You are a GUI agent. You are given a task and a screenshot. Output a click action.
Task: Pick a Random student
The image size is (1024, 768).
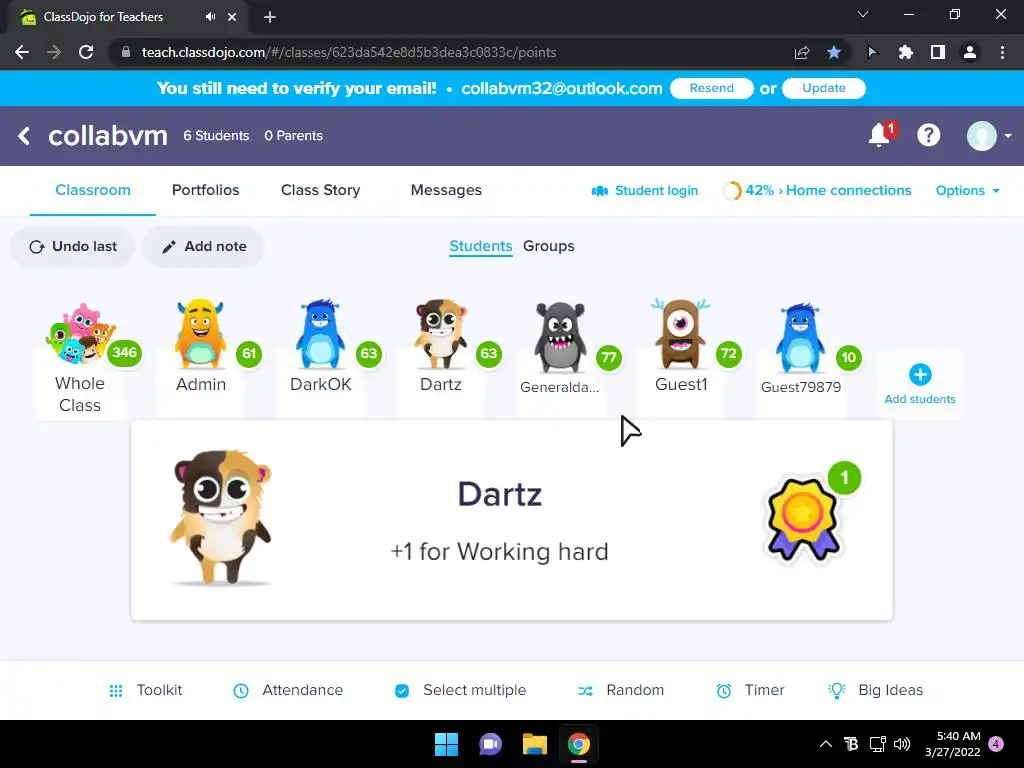pyautogui.click(x=621, y=690)
